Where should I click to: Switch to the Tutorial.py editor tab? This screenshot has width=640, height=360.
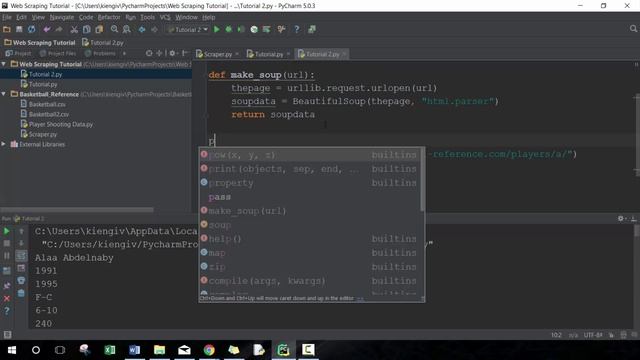(268, 54)
